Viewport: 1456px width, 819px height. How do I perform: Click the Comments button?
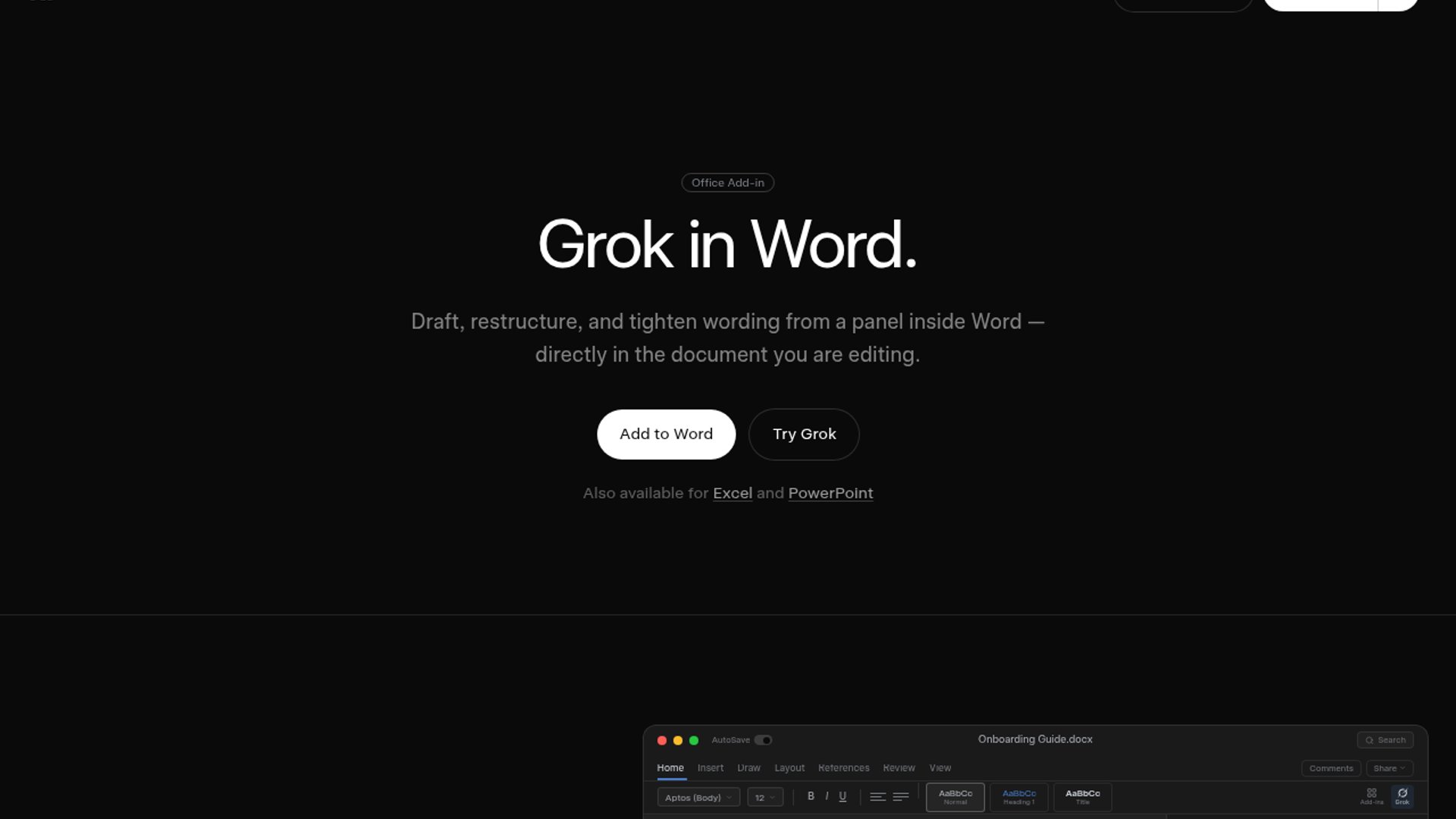(x=1331, y=768)
